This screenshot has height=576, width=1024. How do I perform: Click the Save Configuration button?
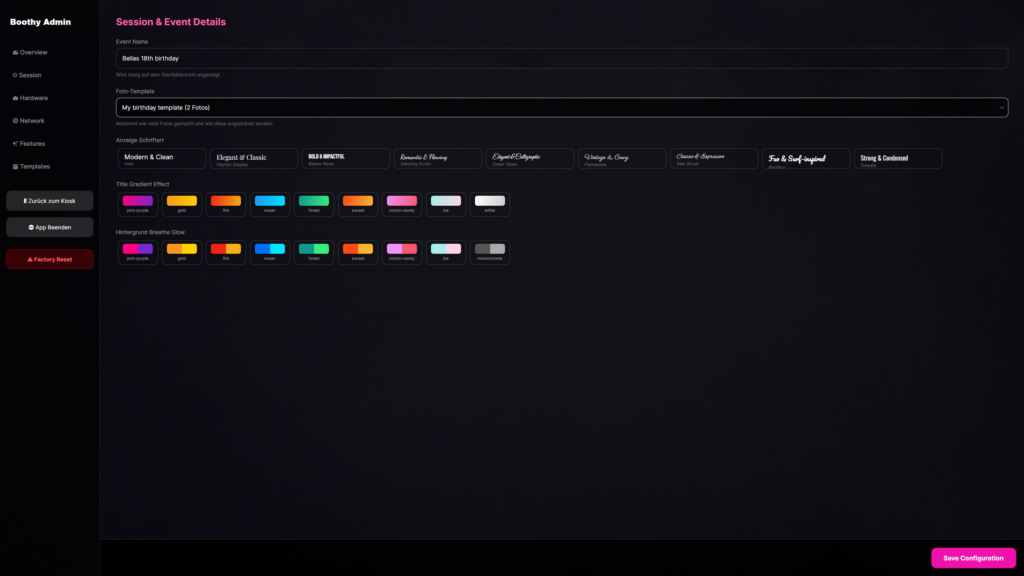pos(973,558)
